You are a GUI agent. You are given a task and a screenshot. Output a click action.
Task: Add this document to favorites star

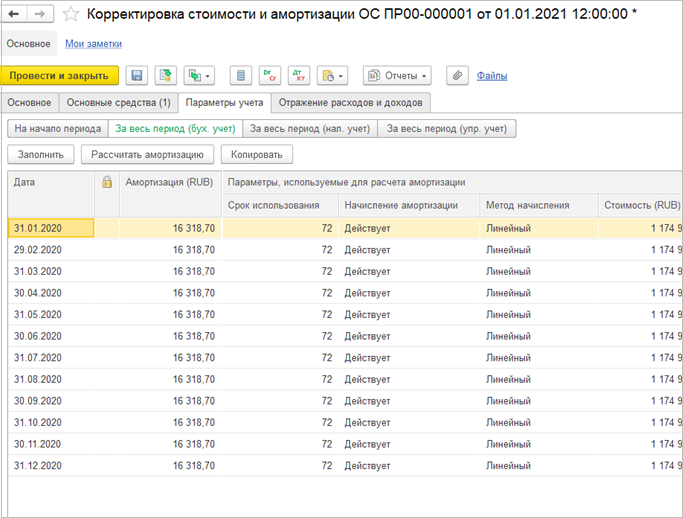(x=71, y=15)
